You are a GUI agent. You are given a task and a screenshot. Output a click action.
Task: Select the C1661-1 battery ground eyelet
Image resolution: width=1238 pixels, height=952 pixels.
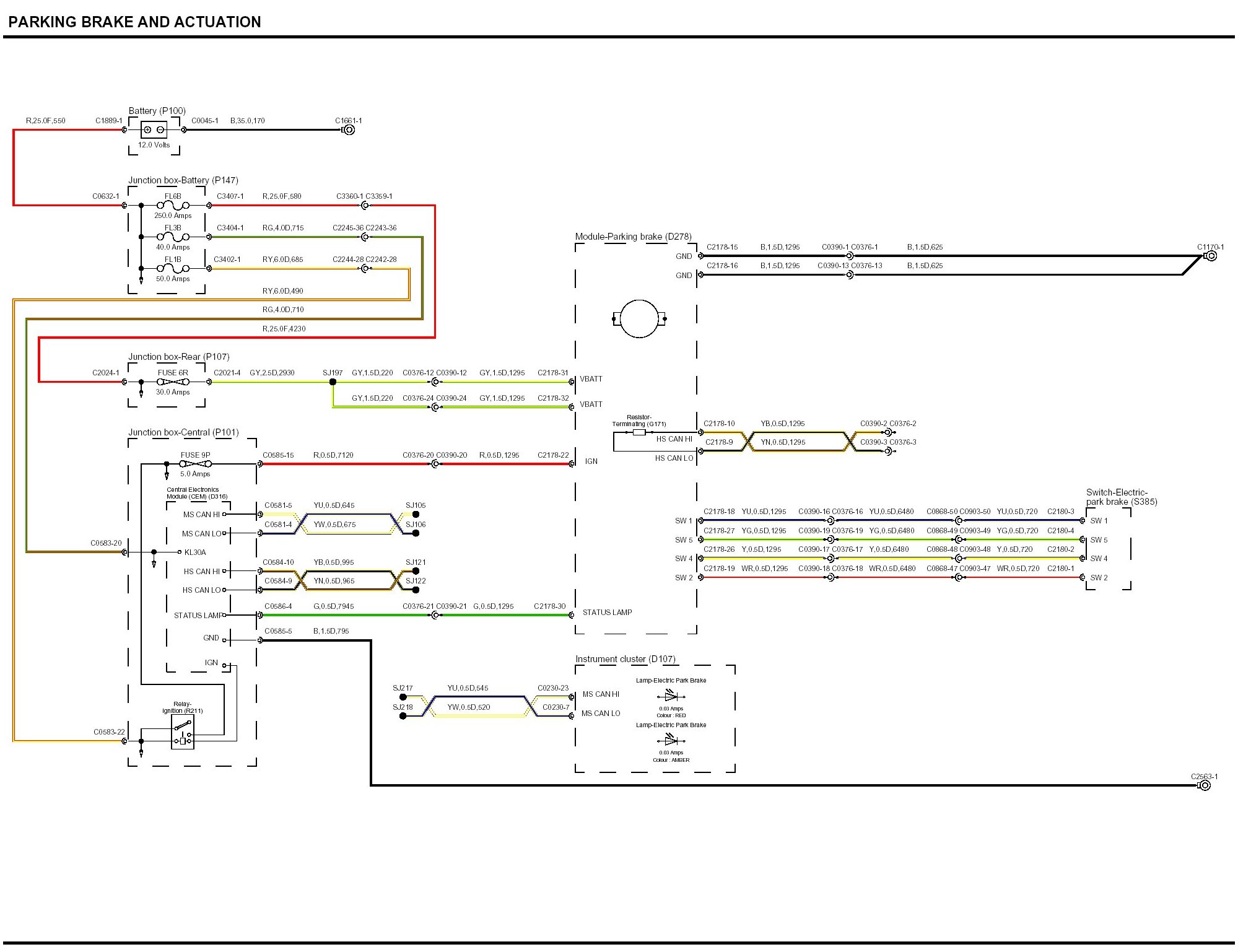[x=349, y=130]
